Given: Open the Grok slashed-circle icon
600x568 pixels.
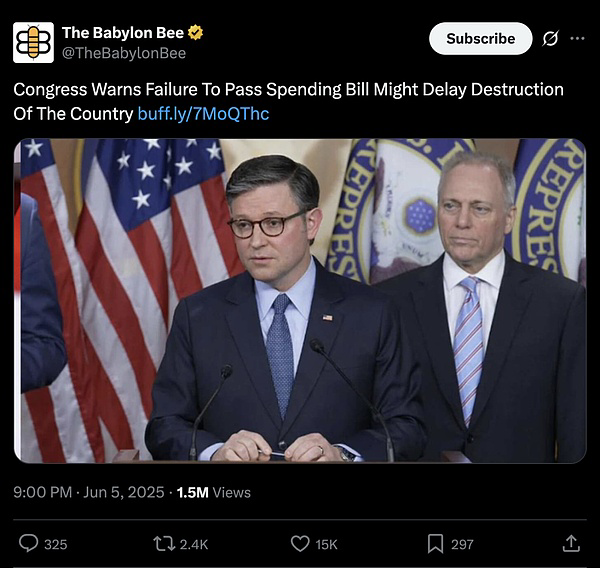Looking at the screenshot, I should pyautogui.click(x=551, y=38).
